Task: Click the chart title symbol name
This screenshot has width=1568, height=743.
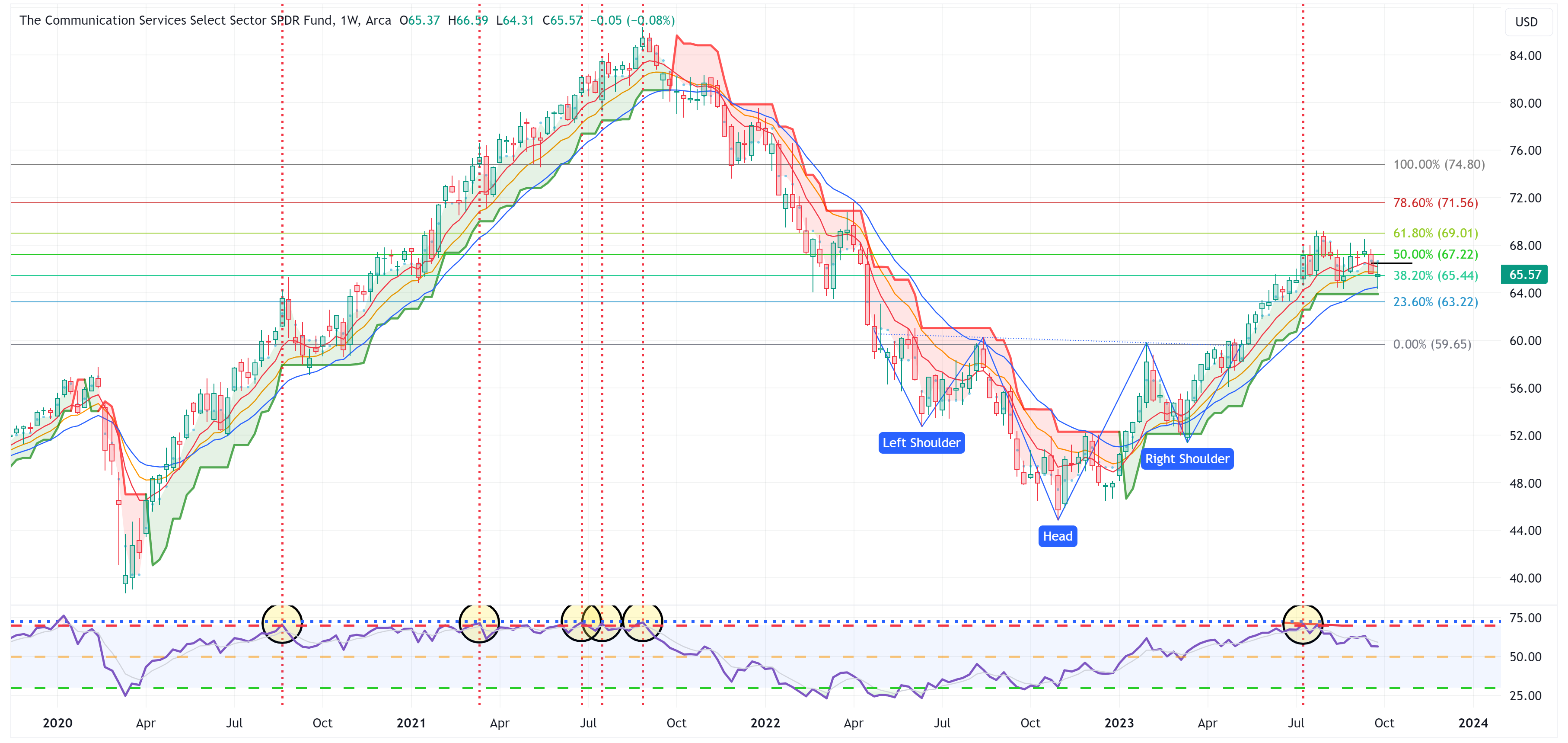Action: pyautogui.click(x=176, y=20)
